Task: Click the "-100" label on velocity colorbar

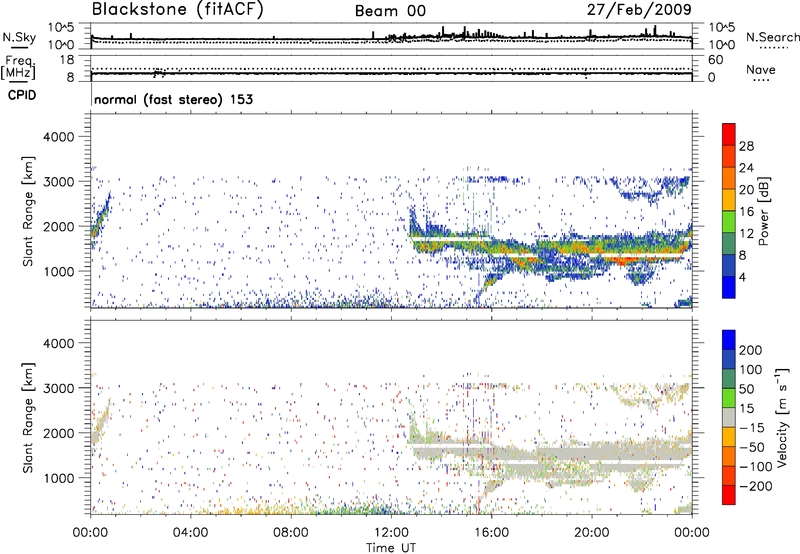Action: tap(755, 466)
